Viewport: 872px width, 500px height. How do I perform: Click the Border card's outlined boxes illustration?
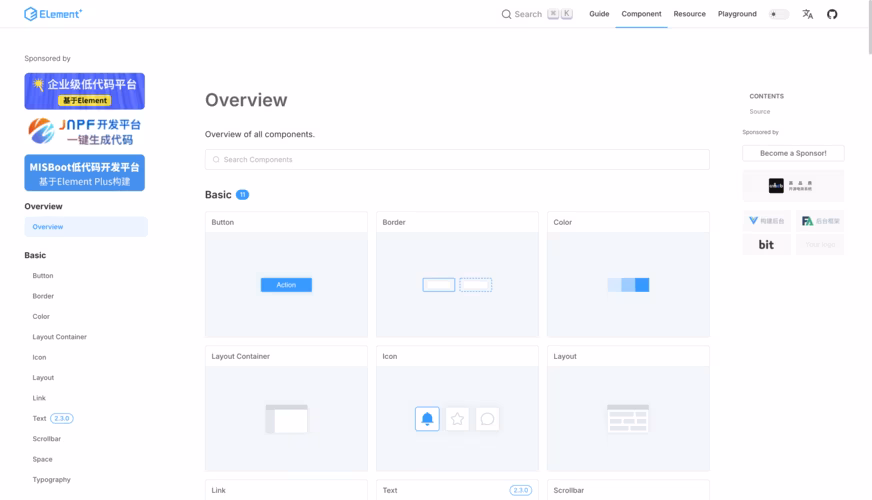click(x=457, y=285)
